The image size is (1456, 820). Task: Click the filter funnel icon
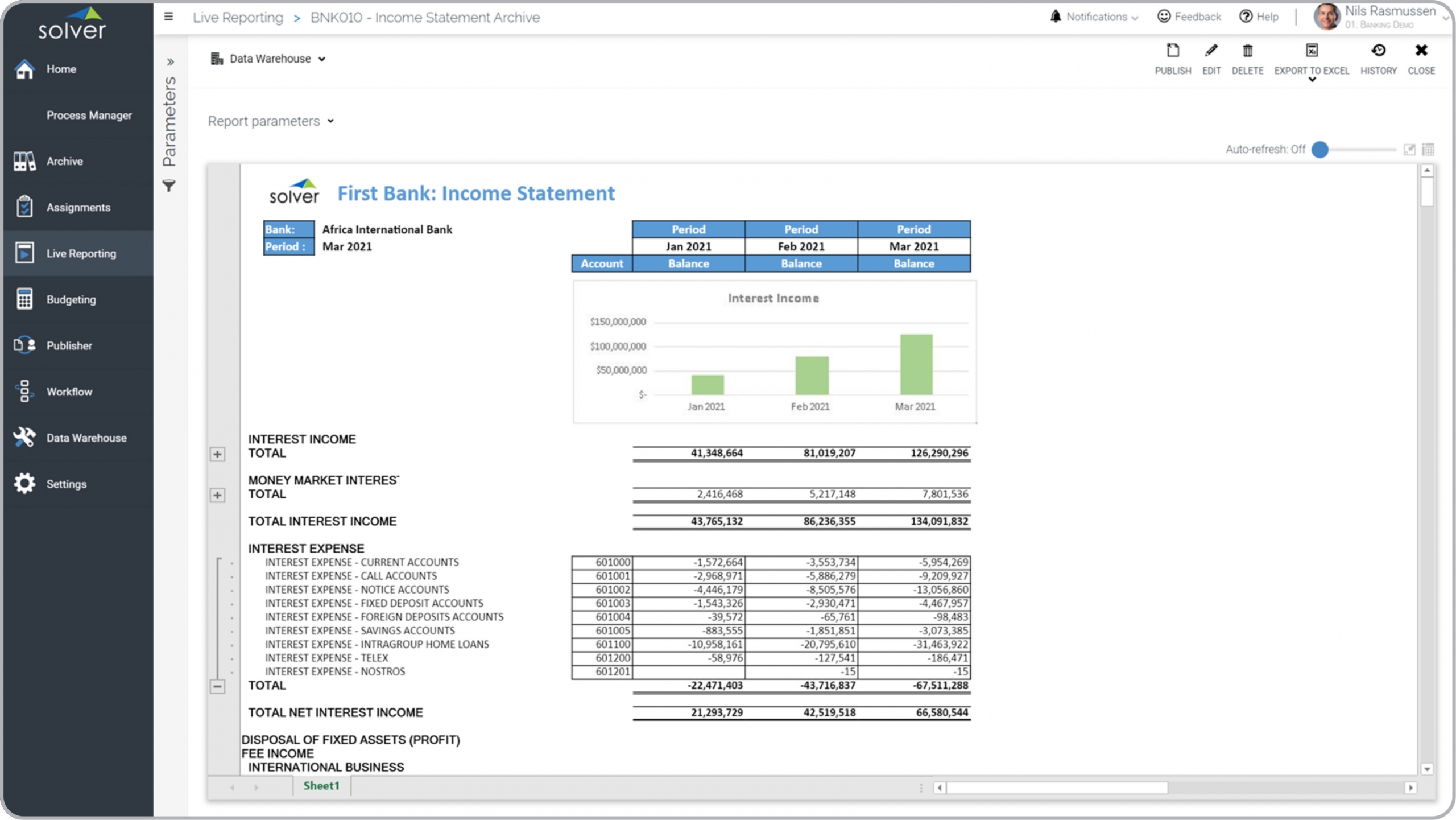169,186
